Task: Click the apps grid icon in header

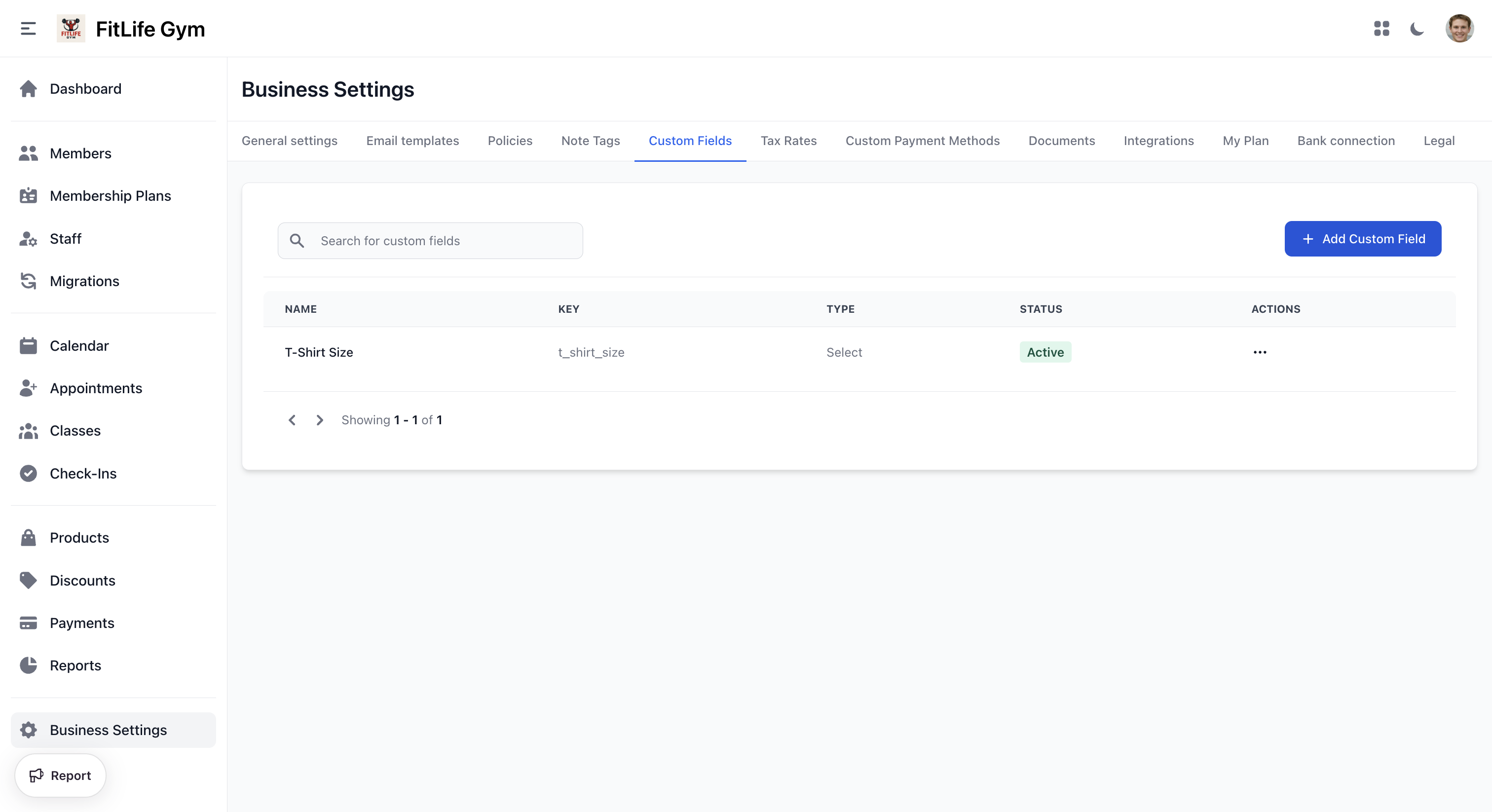Action: pos(1381,28)
